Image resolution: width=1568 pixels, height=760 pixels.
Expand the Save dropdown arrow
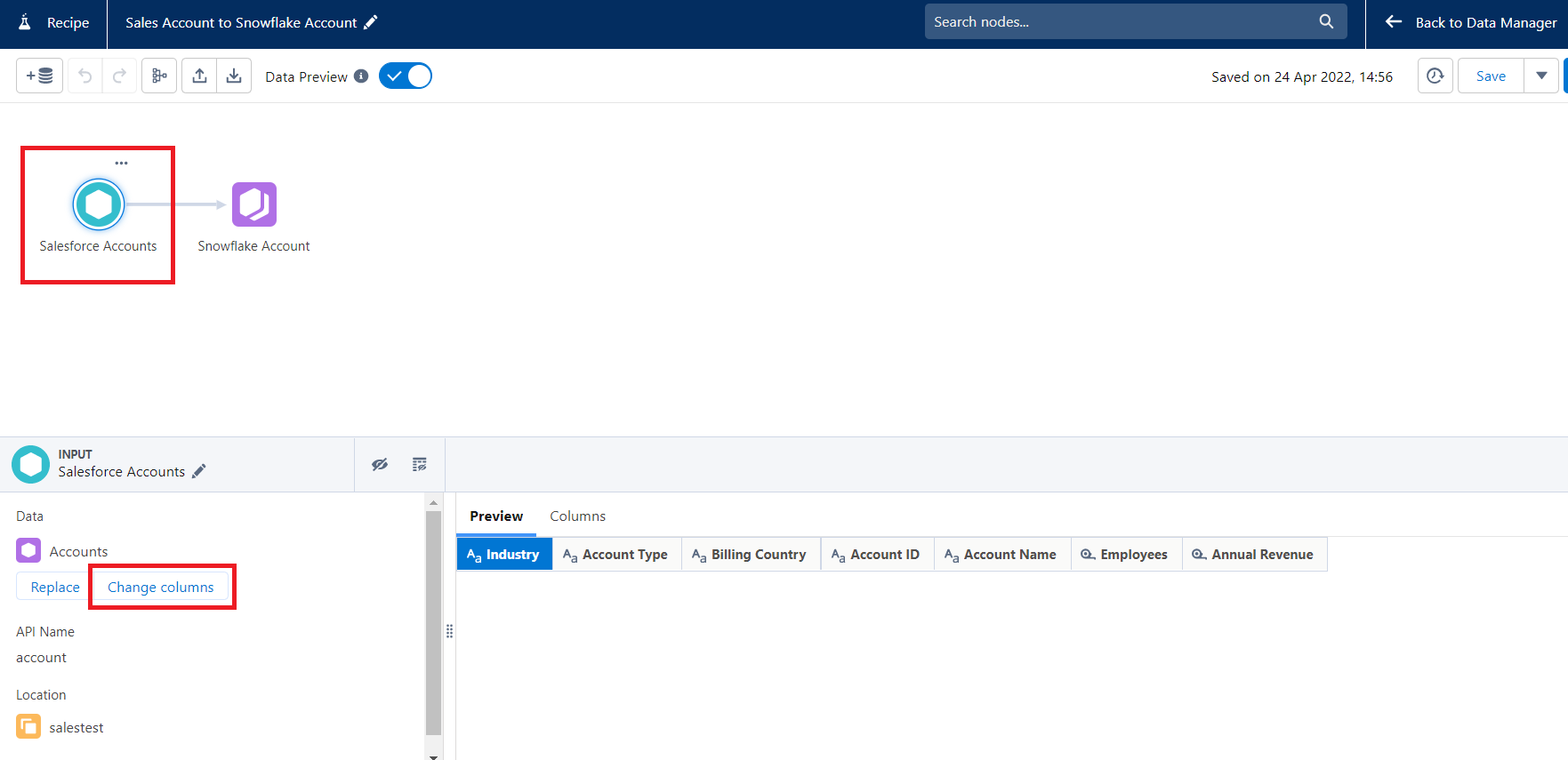[x=1542, y=76]
